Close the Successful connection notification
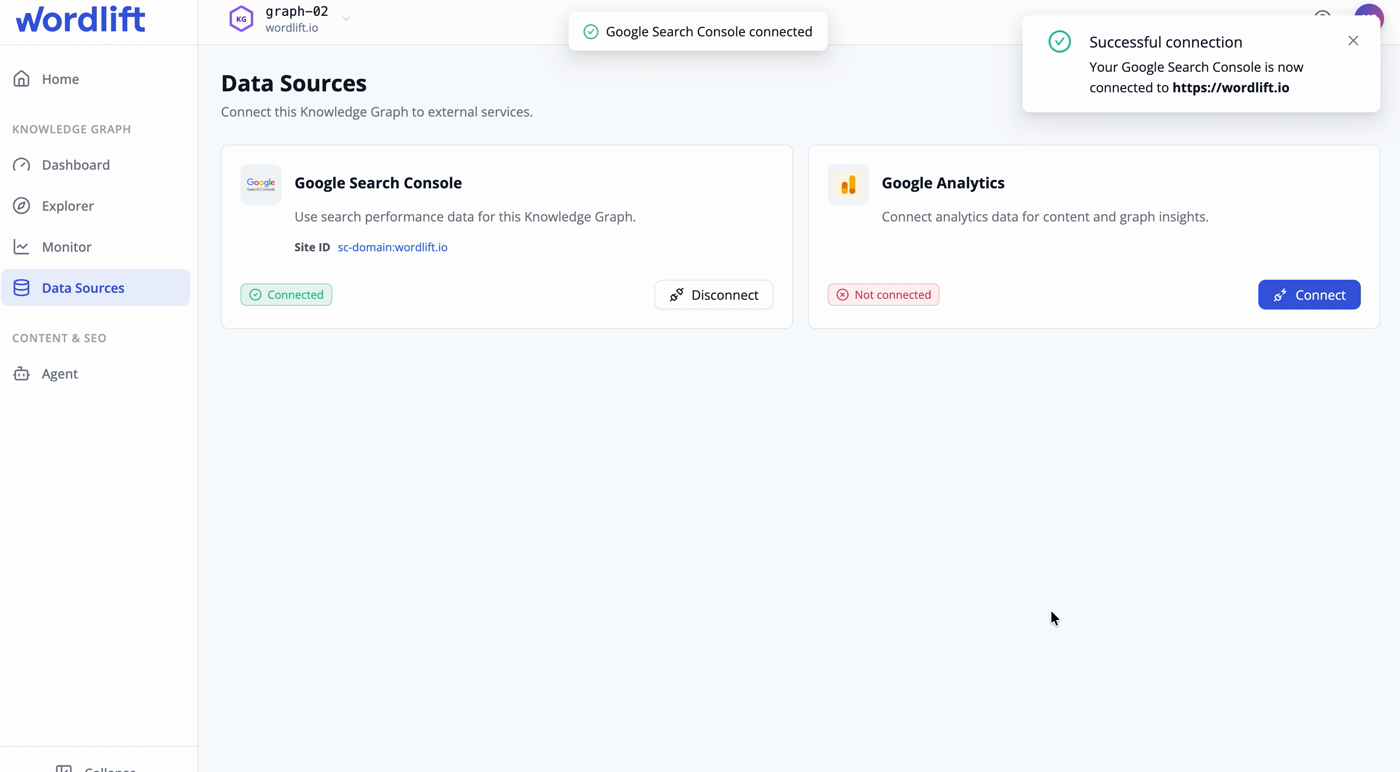Viewport: 1400px width, 772px height. click(1353, 41)
